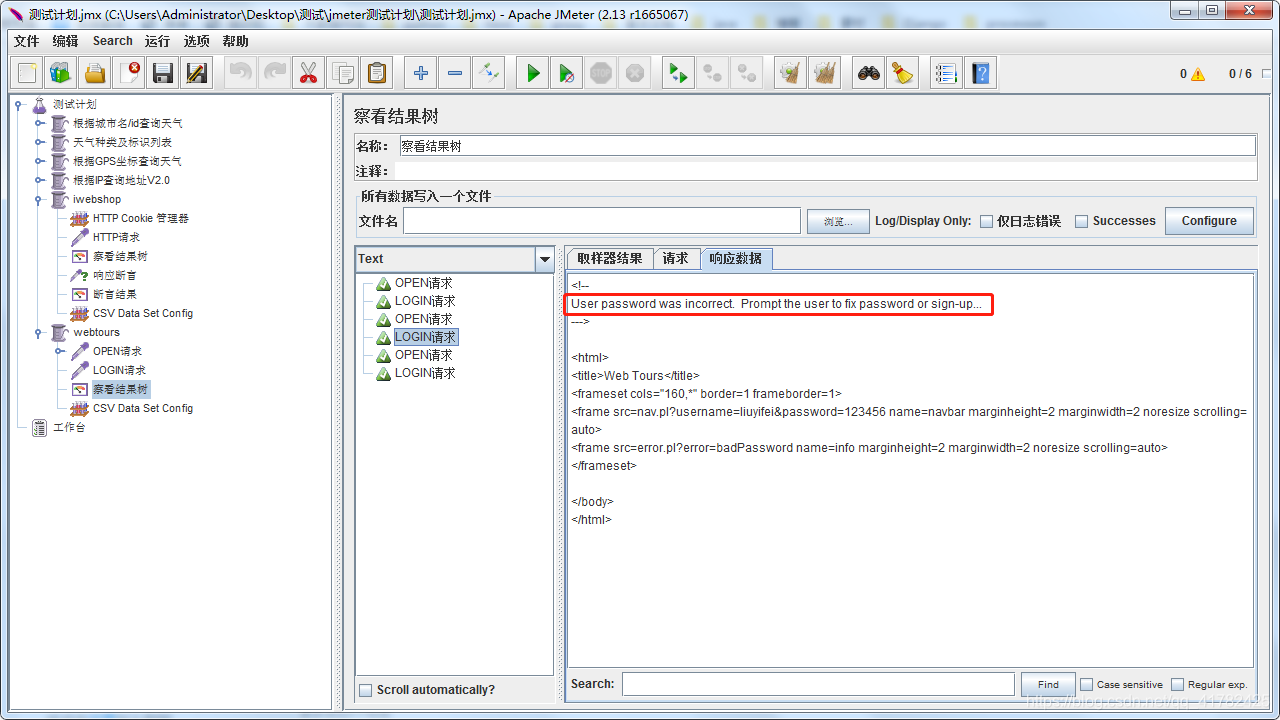Click the Close test plan icon
Viewport: 1280px width, 720px height.
pos(129,73)
